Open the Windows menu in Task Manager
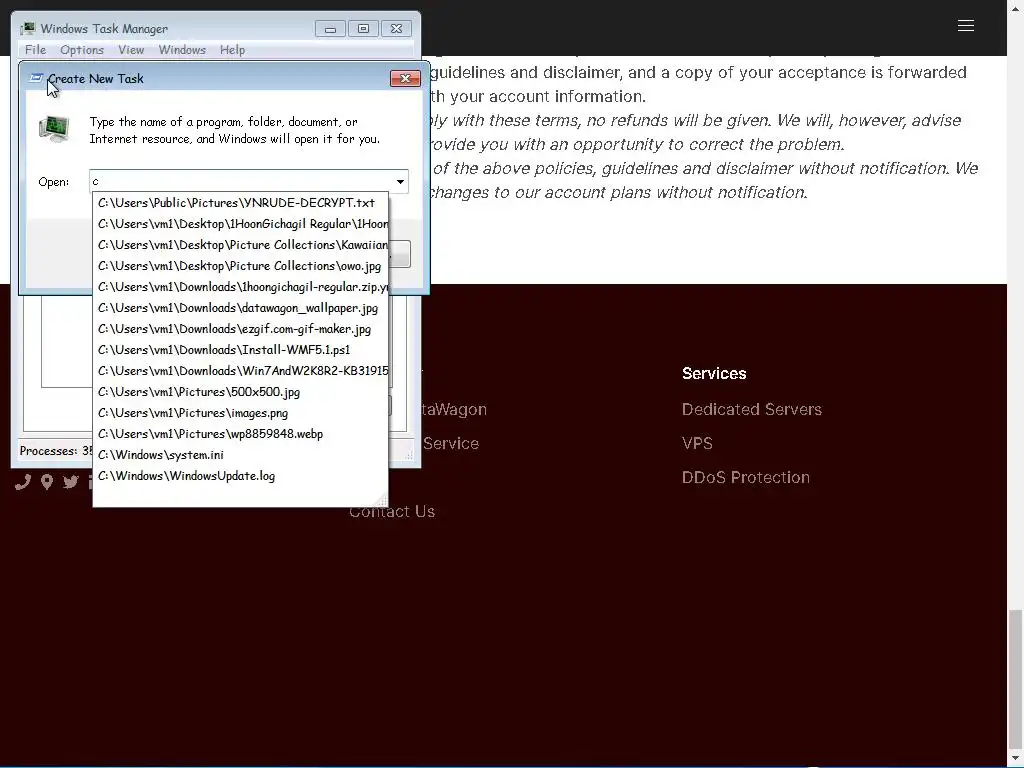Viewport: 1024px width, 768px height. 182,50
